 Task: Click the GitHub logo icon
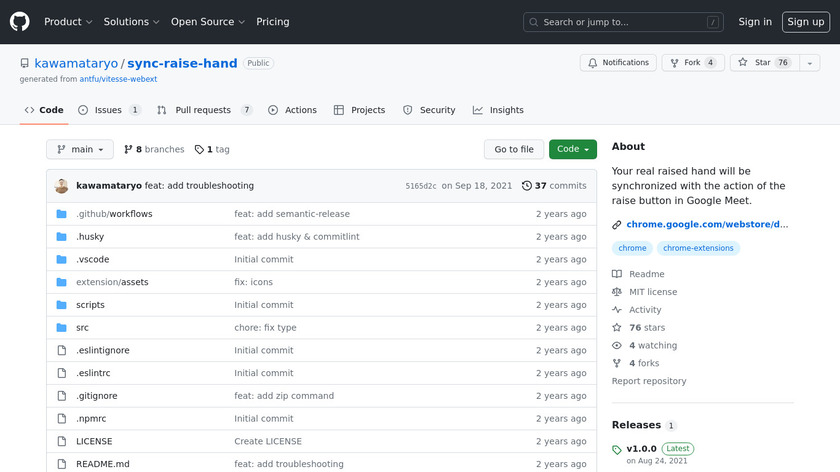coord(20,22)
